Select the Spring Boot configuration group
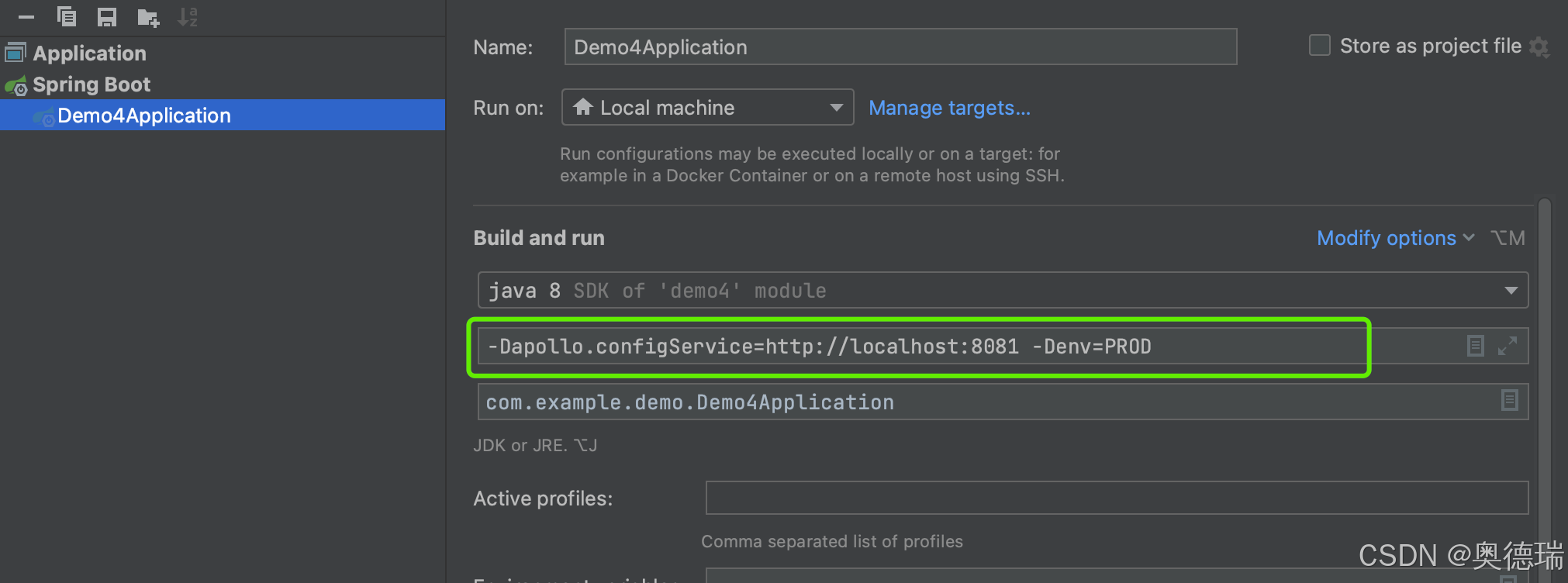Image resolution: width=1568 pixels, height=583 pixels. click(x=92, y=85)
